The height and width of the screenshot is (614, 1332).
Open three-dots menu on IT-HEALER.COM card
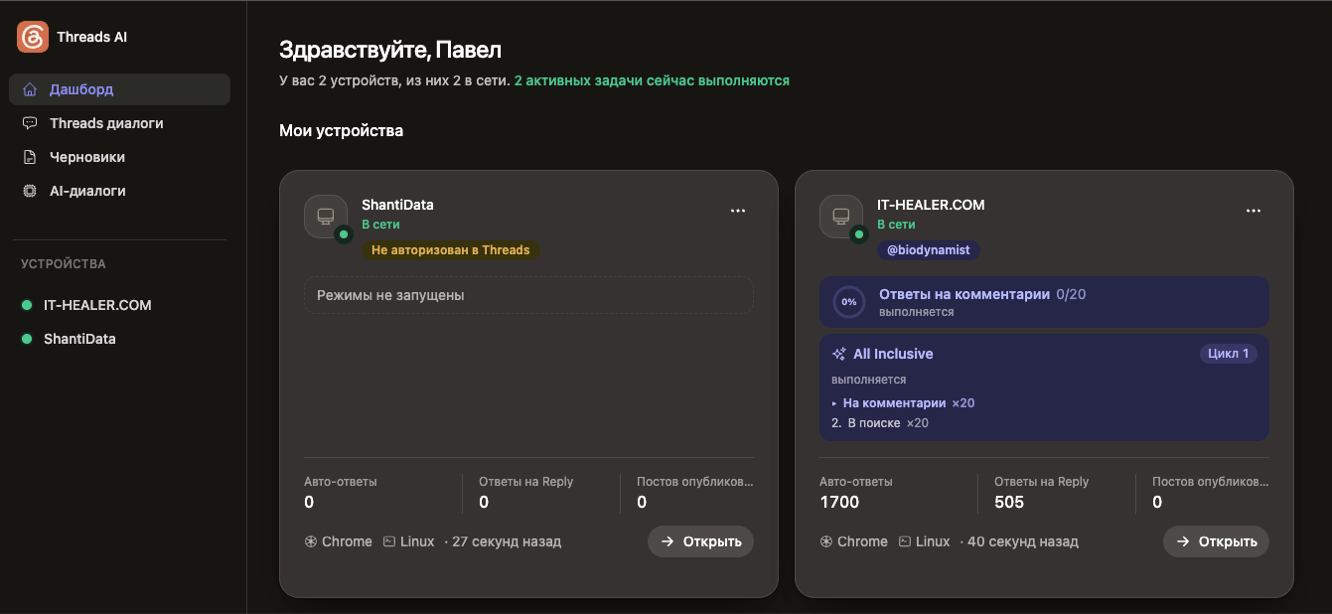(x=1253, y=211)
